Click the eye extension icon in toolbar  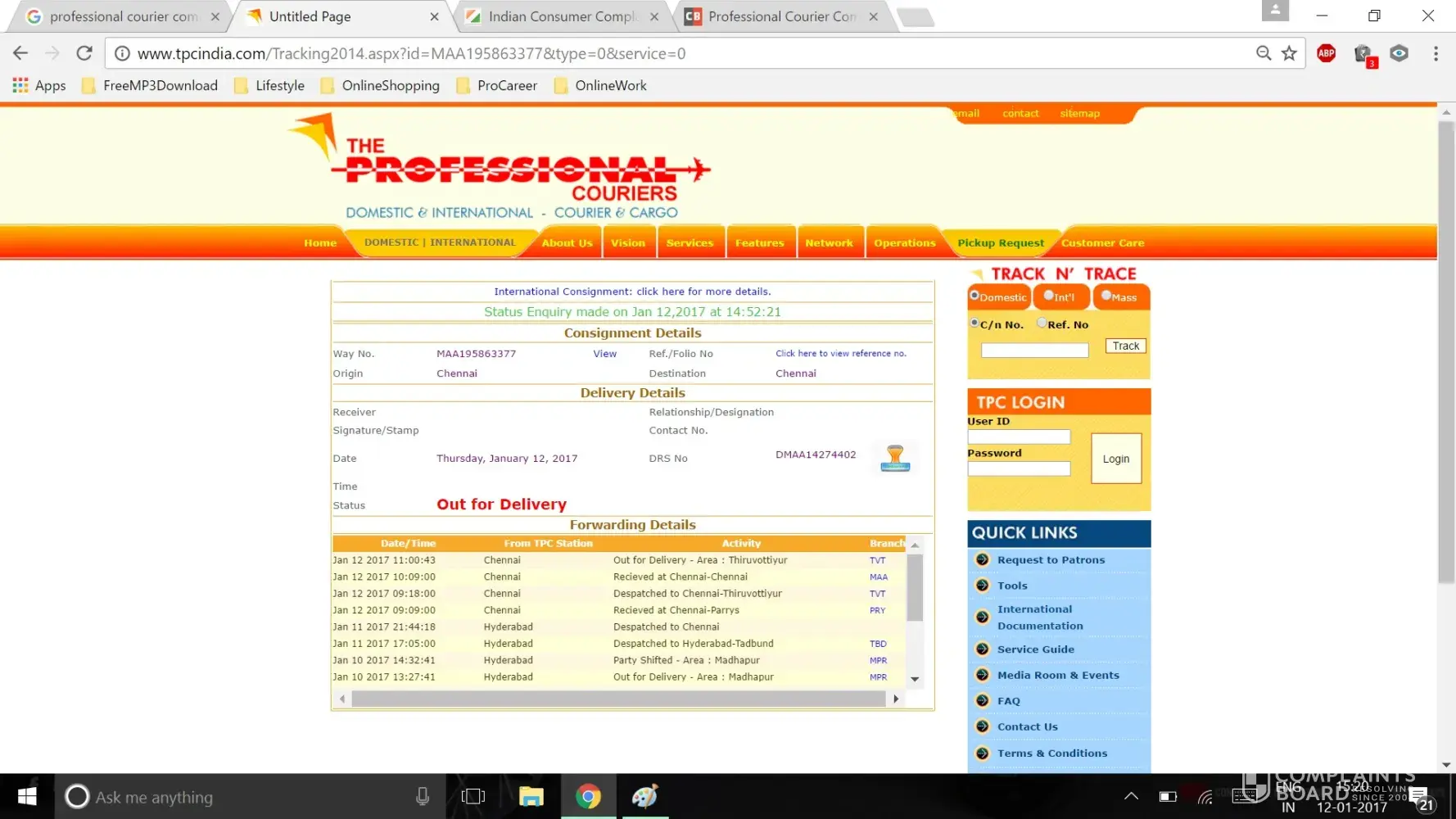pos(1399,53)
